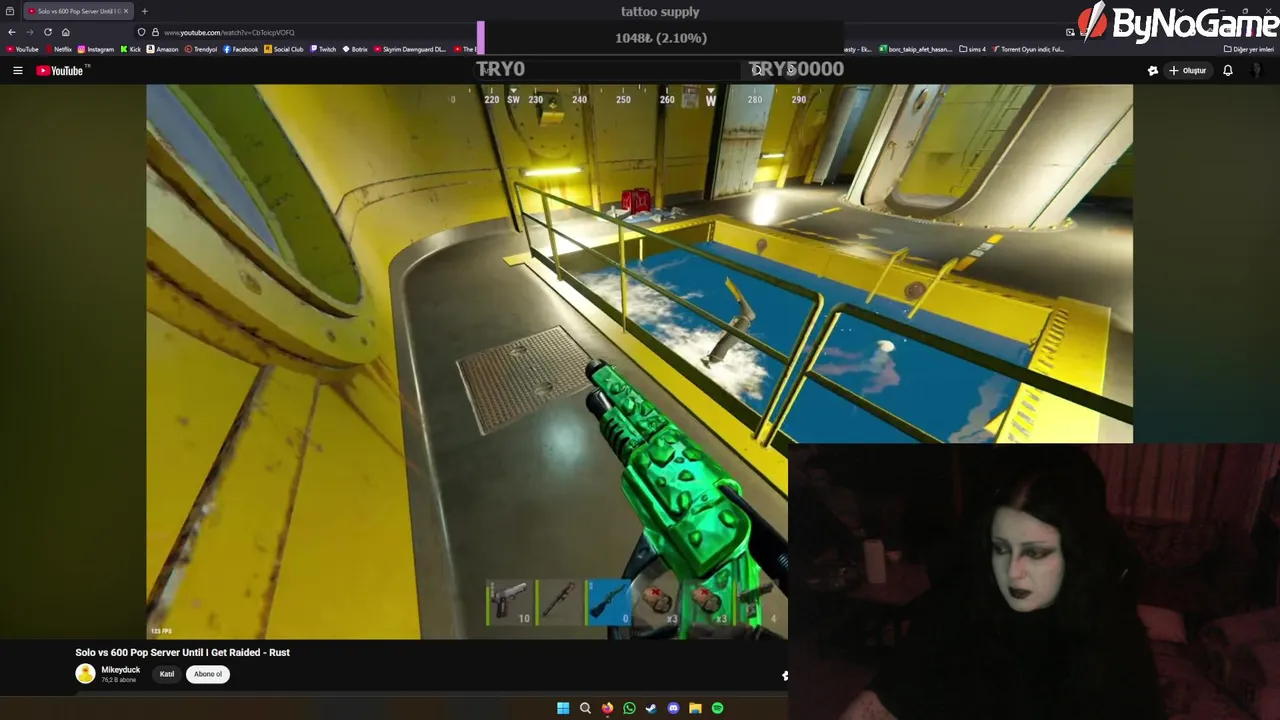Open the Skyrim Dawnguard DL bookmark
1280x720 pixels.
coord(410,49)
